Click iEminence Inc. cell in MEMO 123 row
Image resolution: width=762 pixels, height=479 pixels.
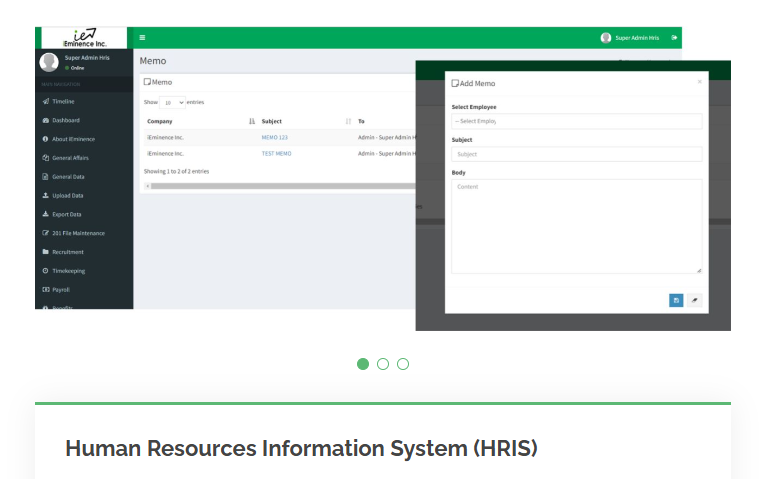(165, 137)
